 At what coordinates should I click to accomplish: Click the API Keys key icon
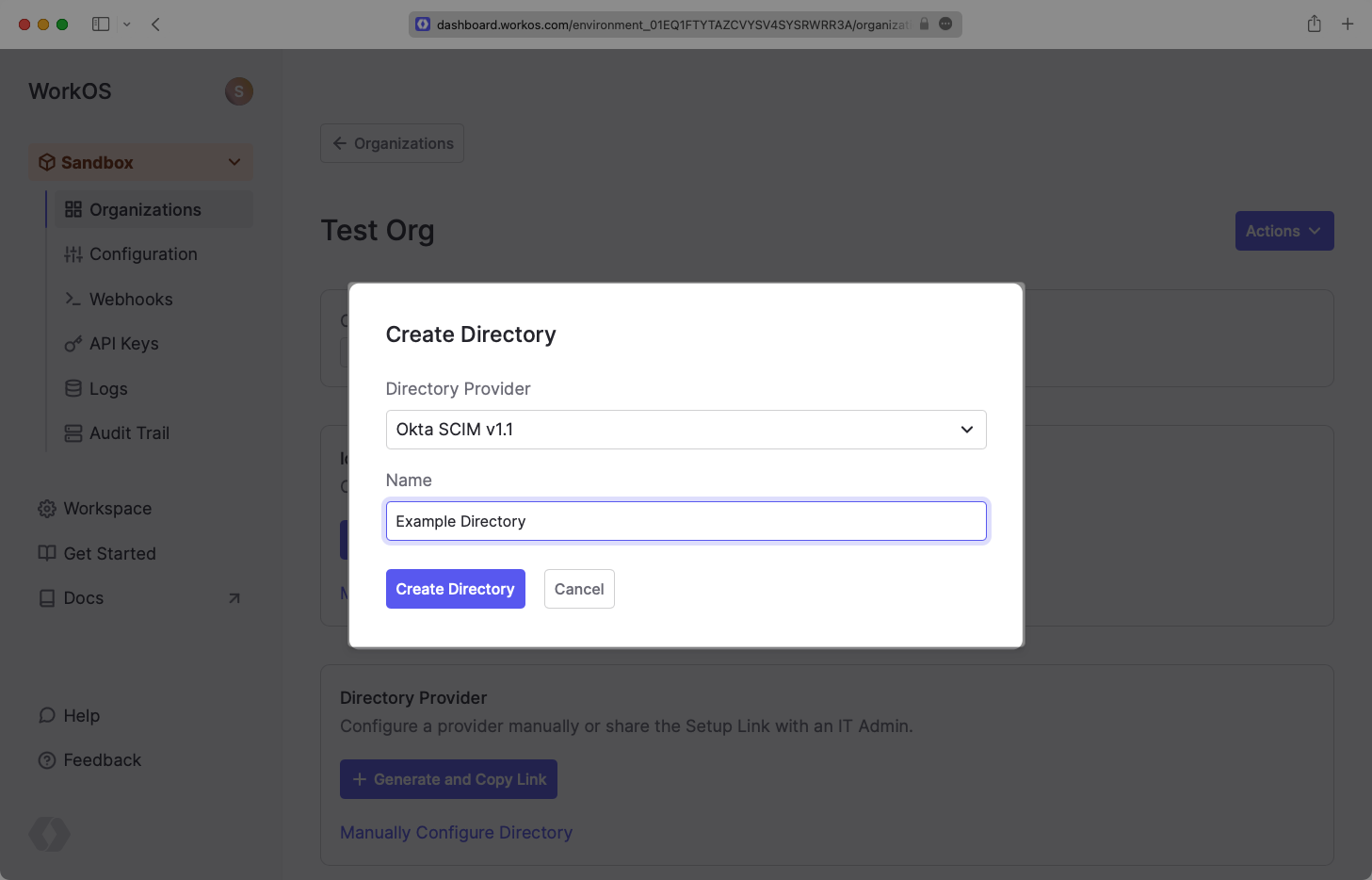[73, 344]
